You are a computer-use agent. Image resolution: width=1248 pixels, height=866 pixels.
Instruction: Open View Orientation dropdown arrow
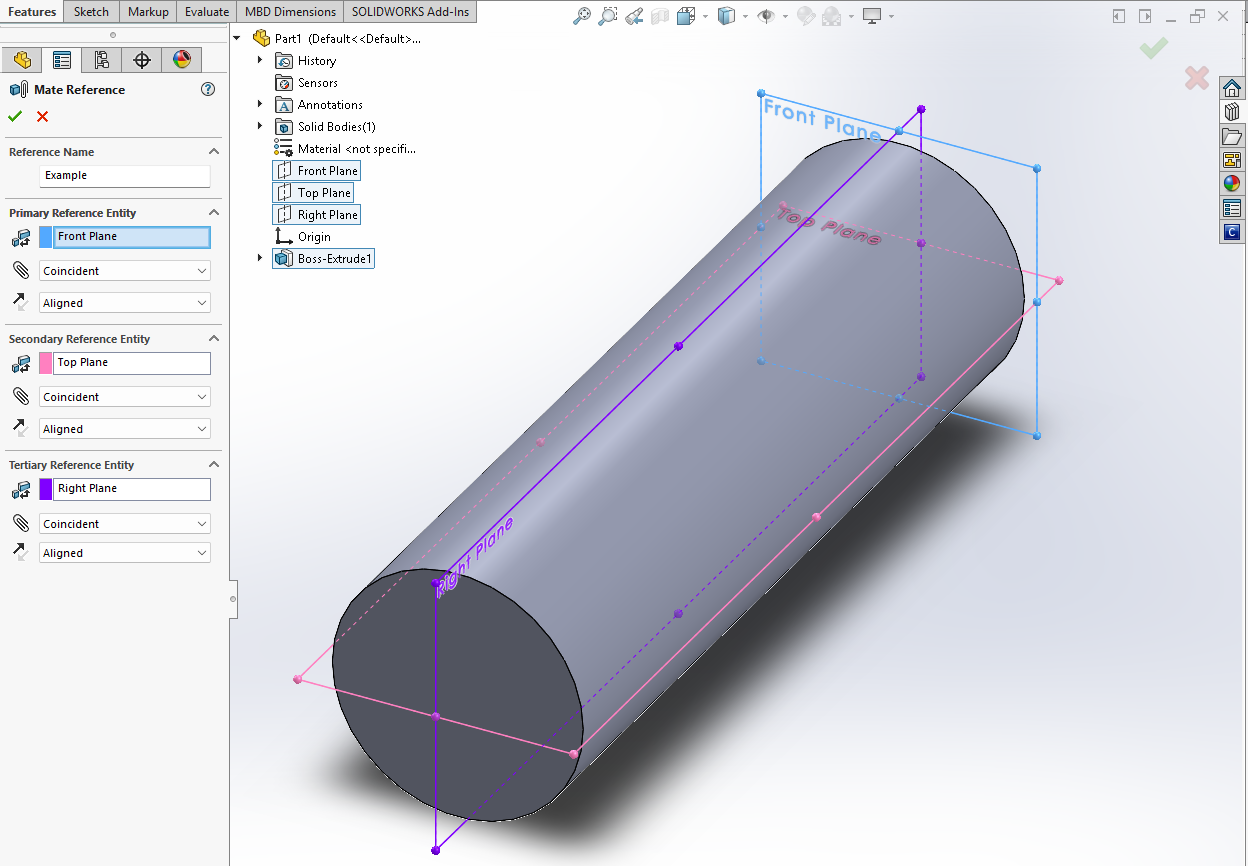tap(705, 16)
